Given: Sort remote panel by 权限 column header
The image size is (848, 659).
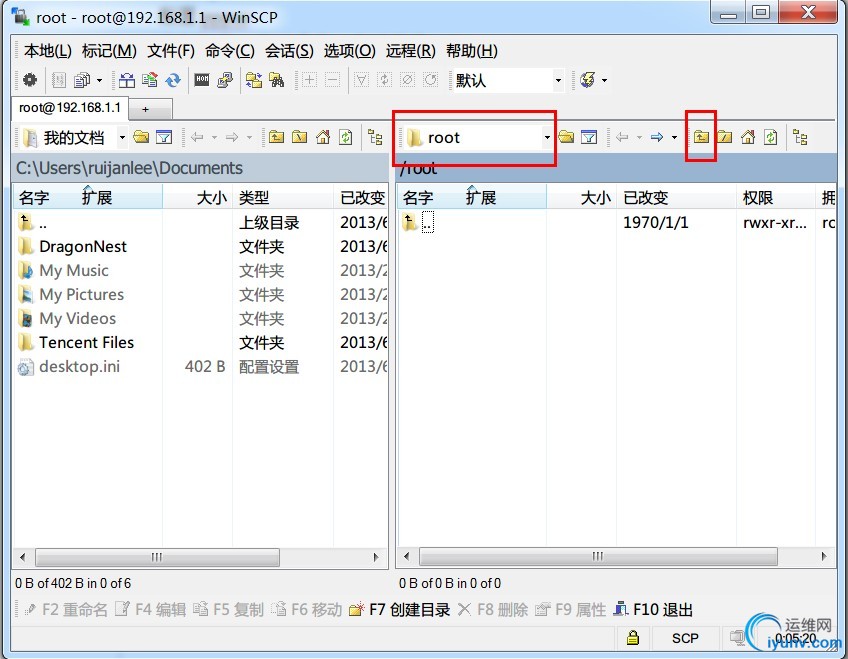Looking at the screenshot, I should (x=776, y=197).
